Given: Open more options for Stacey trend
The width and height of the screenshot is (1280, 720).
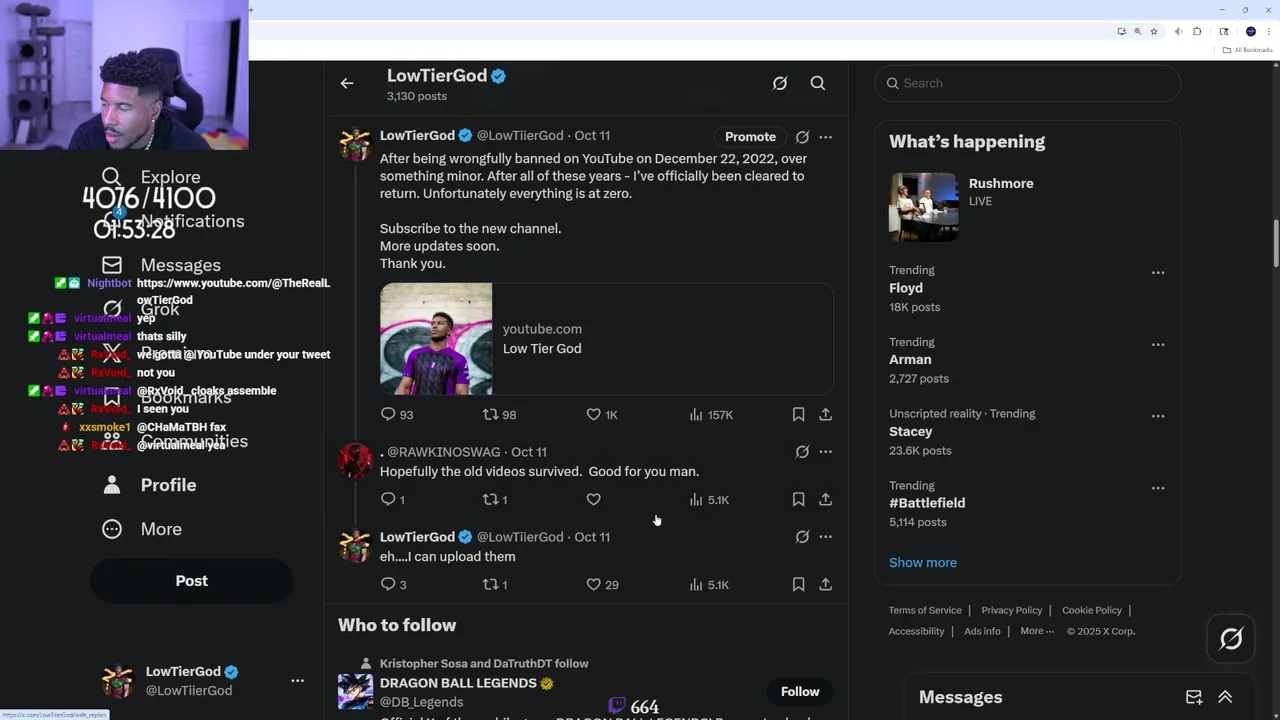Looking at the screenshot, I should [1158, 416].
